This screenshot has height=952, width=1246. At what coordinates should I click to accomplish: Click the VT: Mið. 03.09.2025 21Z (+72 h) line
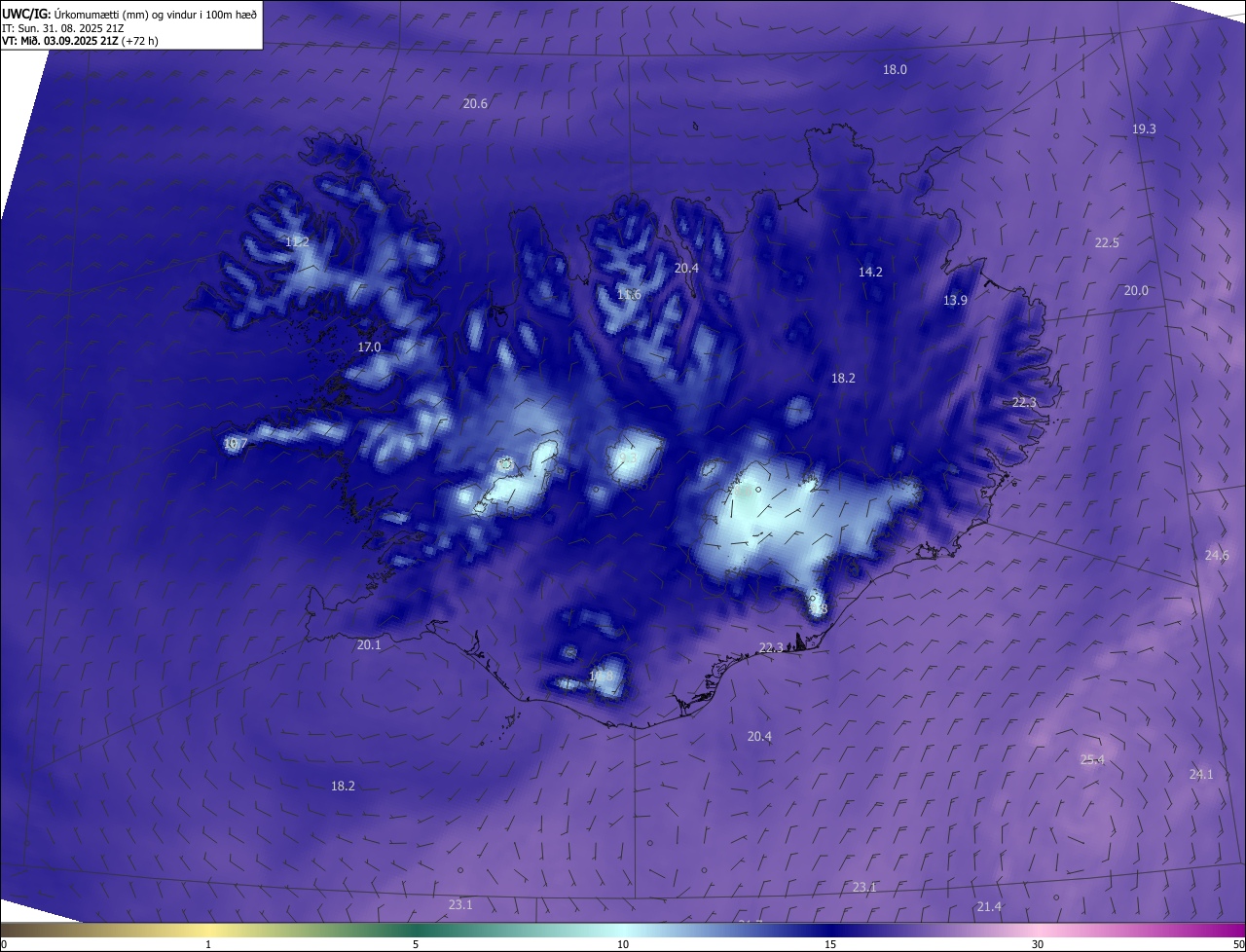[80, 41]
